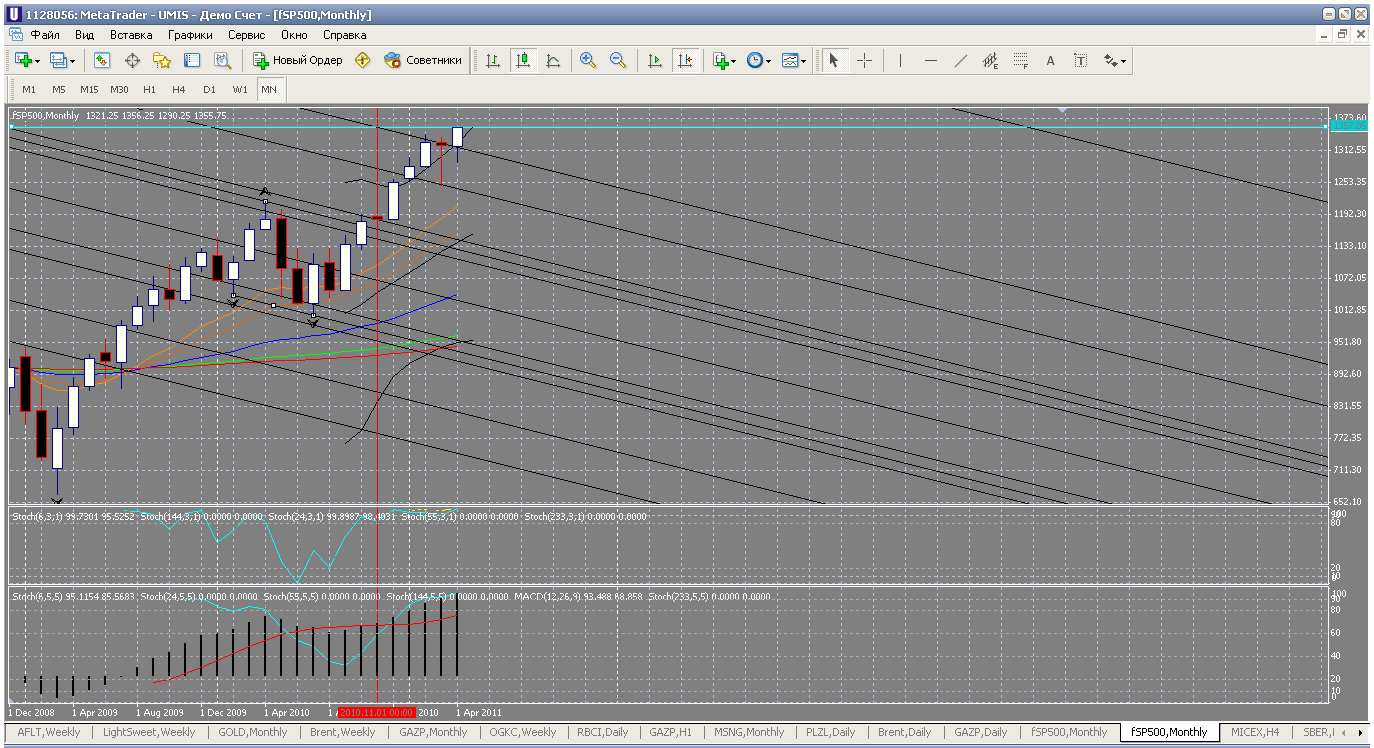Switch to M15 timeframe
Screen dimensions: 1374x748
[x=89, y=89]
